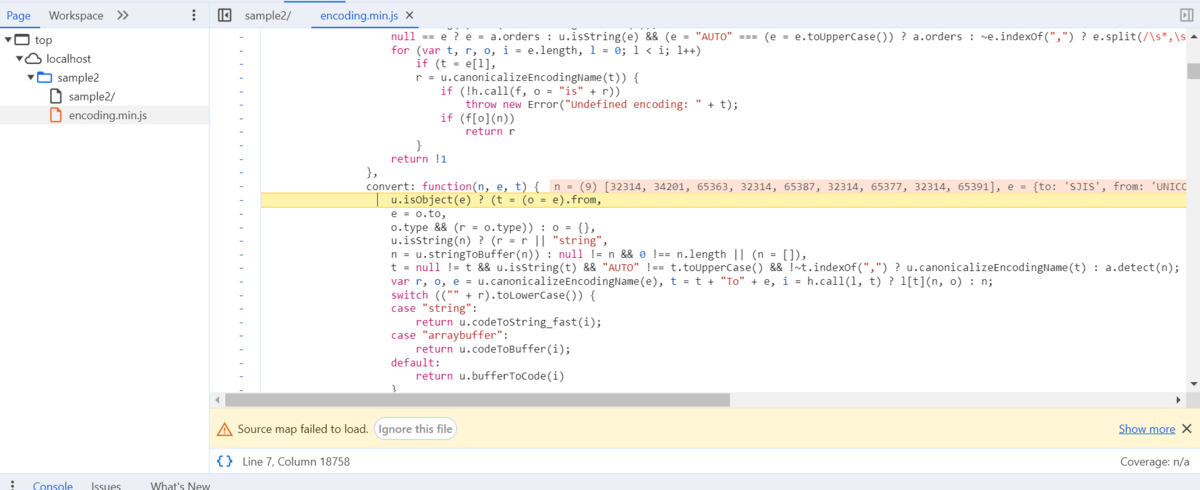Select encoding.min.js in the file tree
Image resolution: width=1200 pixels, height=490 pixels.
click(x=108, y=115)
